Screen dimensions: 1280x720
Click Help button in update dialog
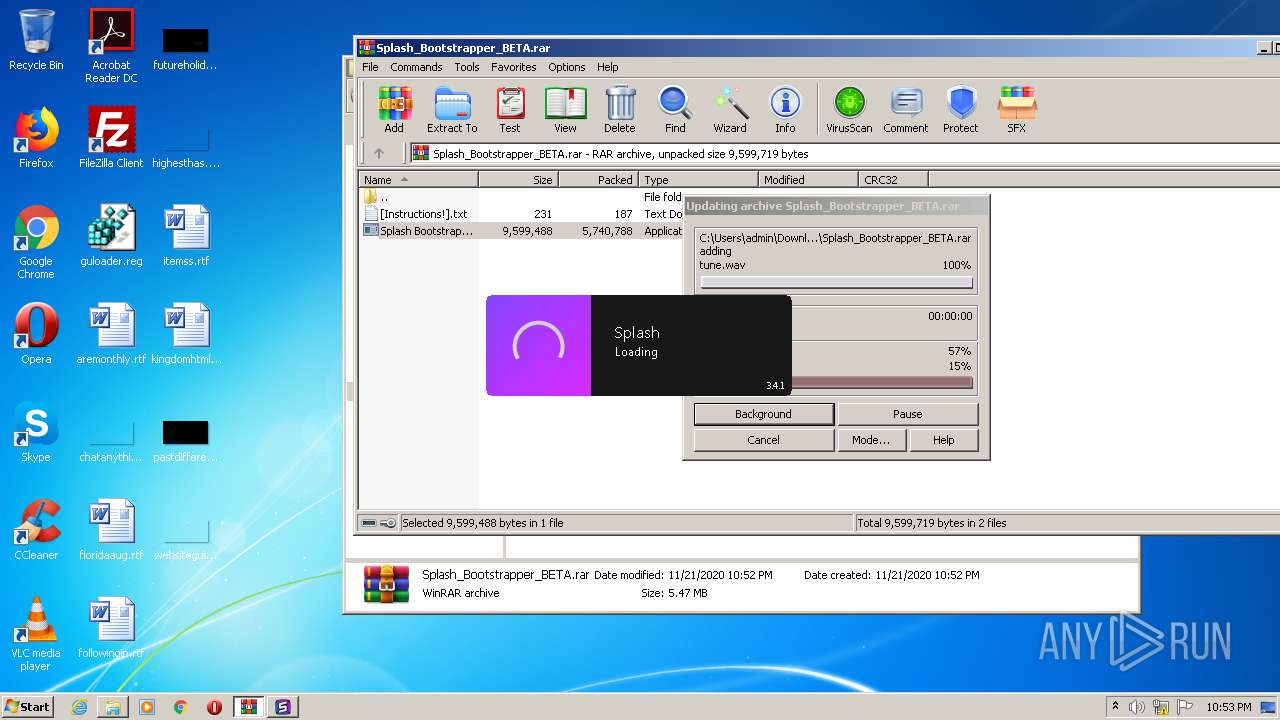[x=943, y=440]
